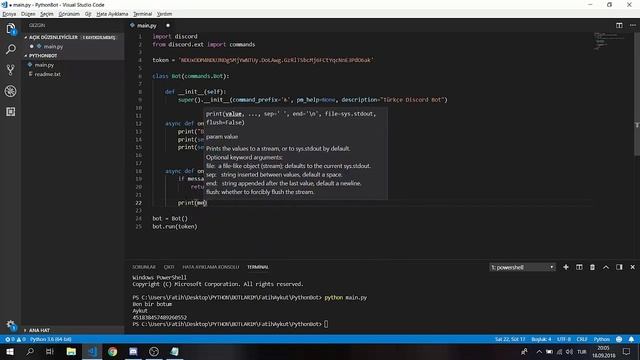Screen dimensions: 640x360
Task: Show hidden system tray icons
Action: tap(539, 351)
